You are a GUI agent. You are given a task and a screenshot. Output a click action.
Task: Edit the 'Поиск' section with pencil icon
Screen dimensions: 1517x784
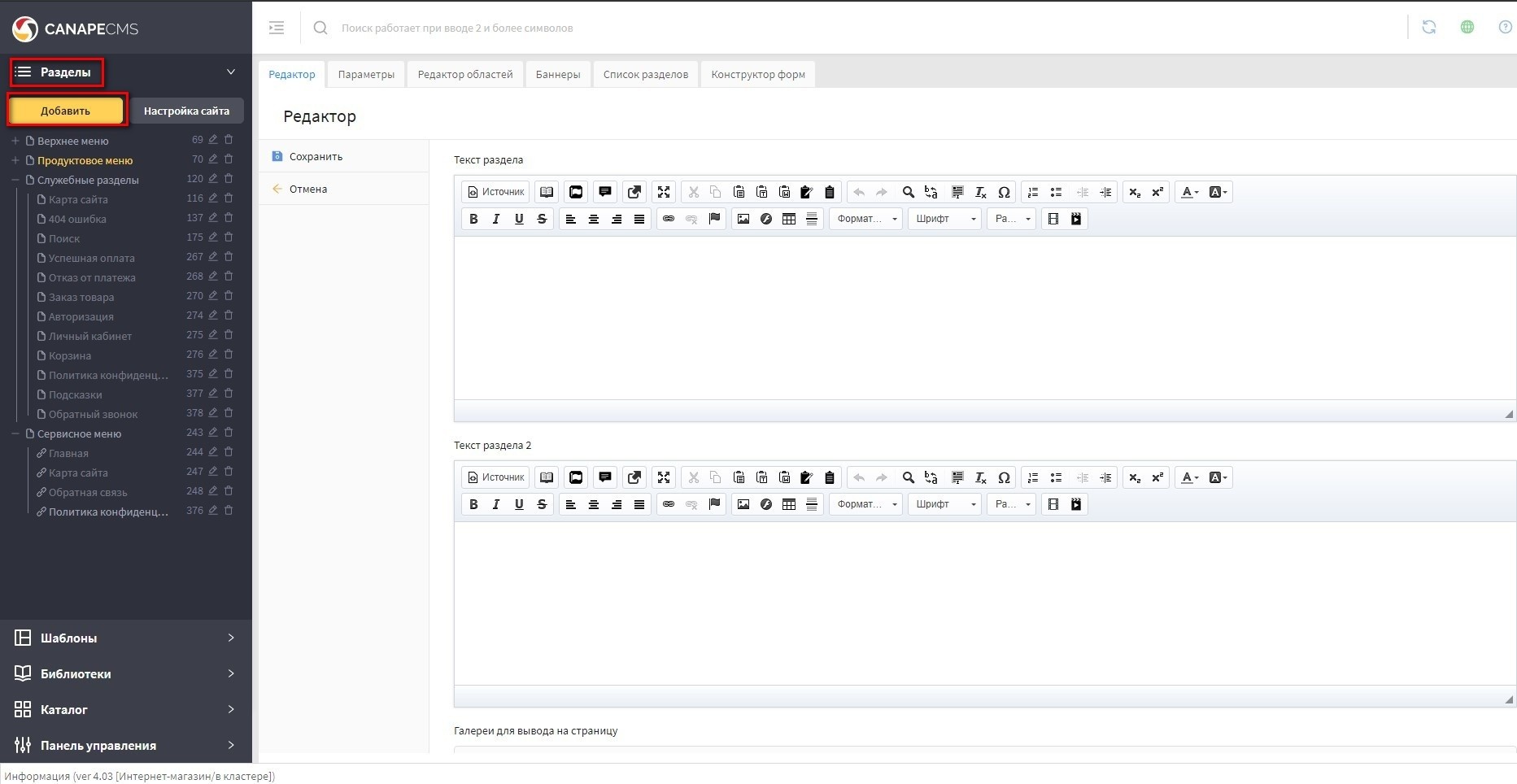point(213,237)
